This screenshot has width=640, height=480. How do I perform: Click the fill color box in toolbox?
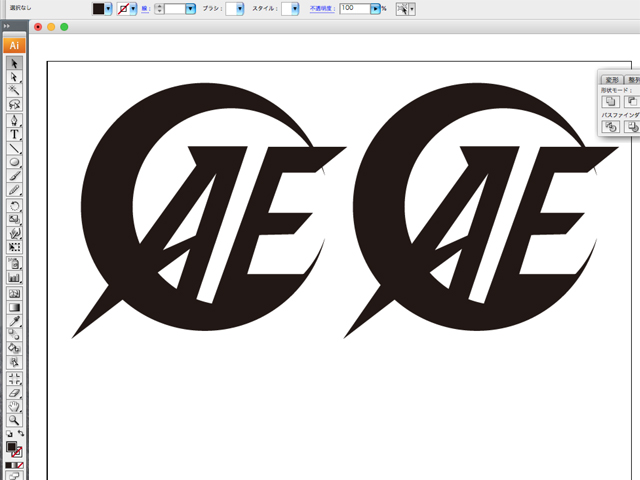tap(11, 447)
